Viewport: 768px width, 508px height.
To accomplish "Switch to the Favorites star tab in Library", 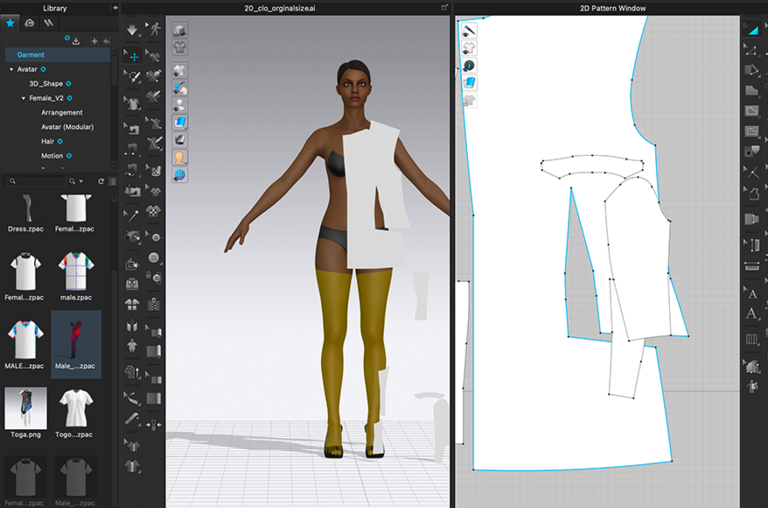I will pyautogui.click(x=12, y=23).
